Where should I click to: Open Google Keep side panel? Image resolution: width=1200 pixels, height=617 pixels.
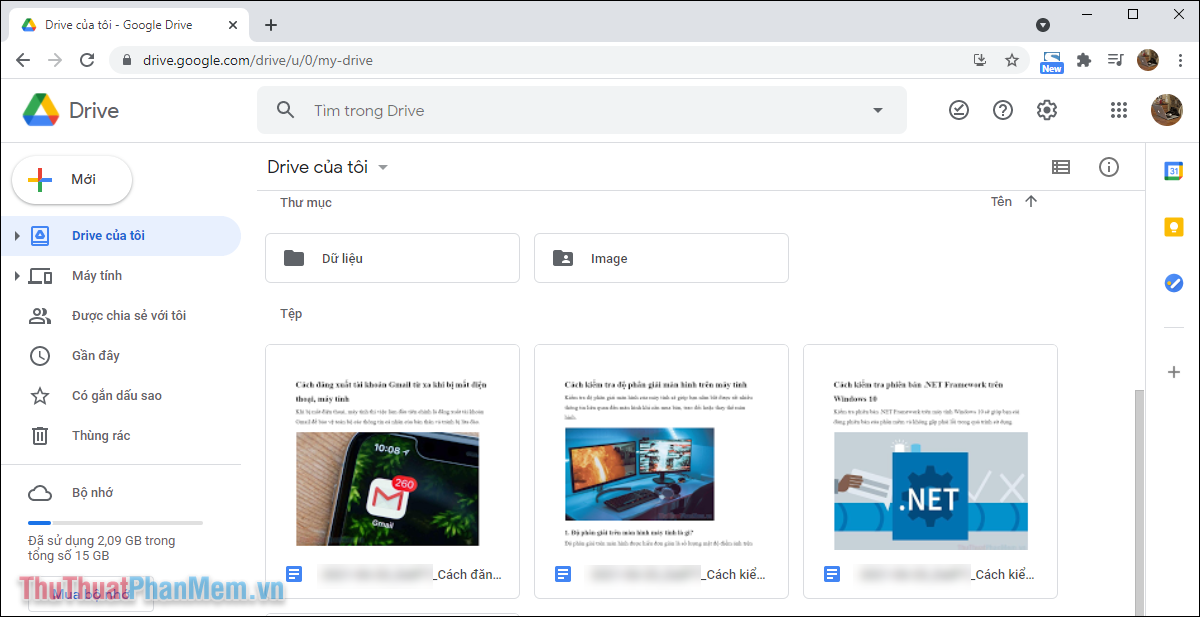(1174, 227)
